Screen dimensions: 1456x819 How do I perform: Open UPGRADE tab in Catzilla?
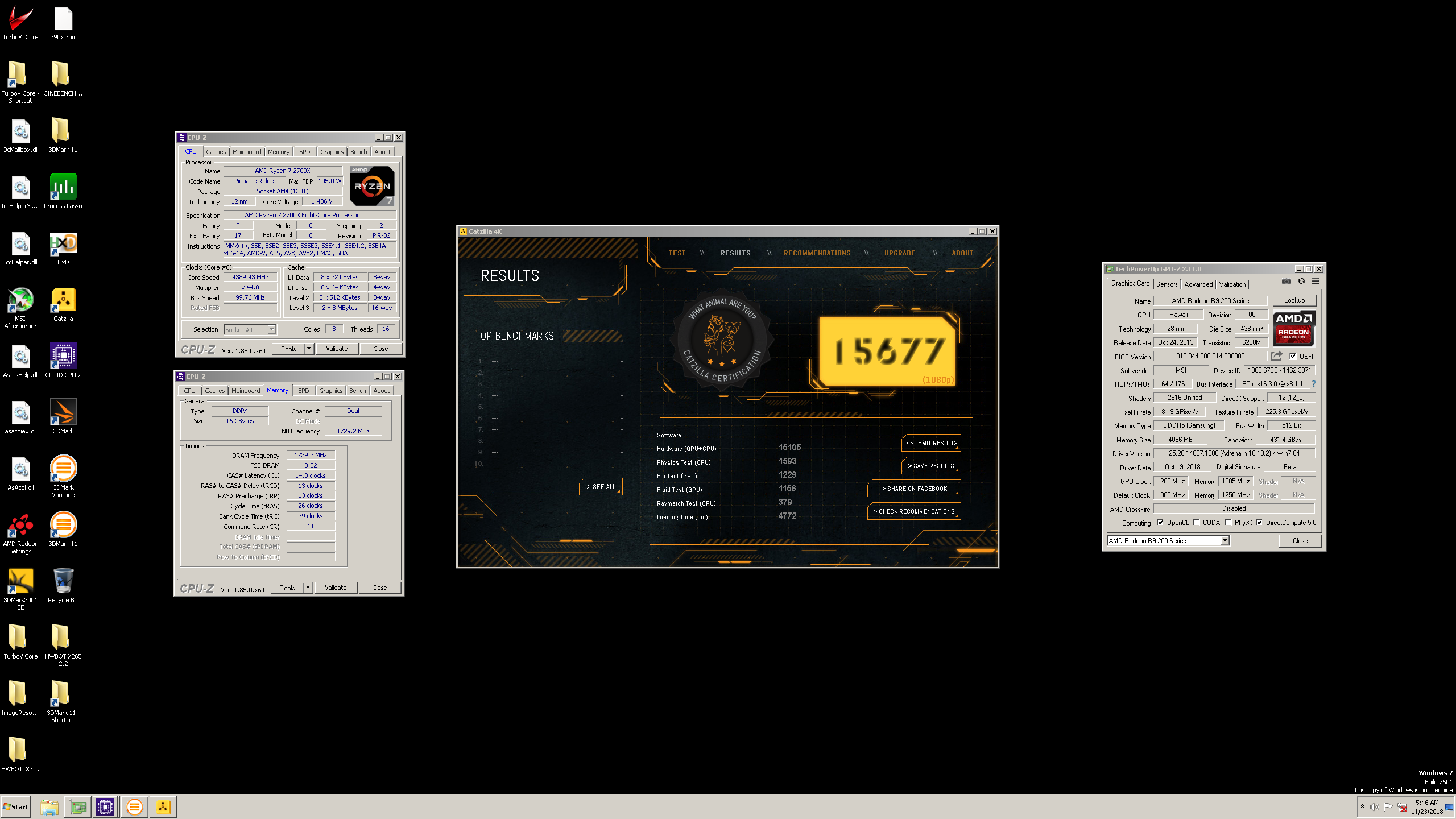900,253
